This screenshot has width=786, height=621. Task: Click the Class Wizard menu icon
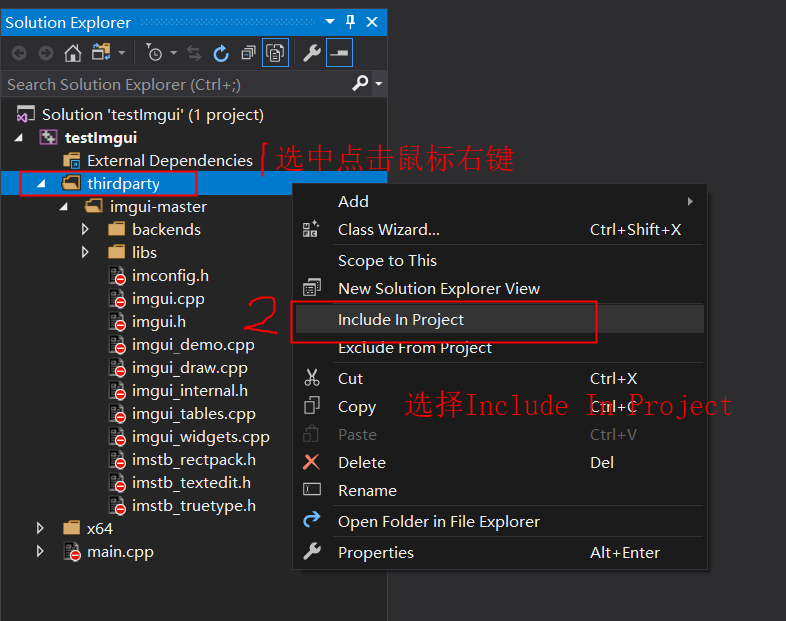pyautogui.click(x=311, y=229)
